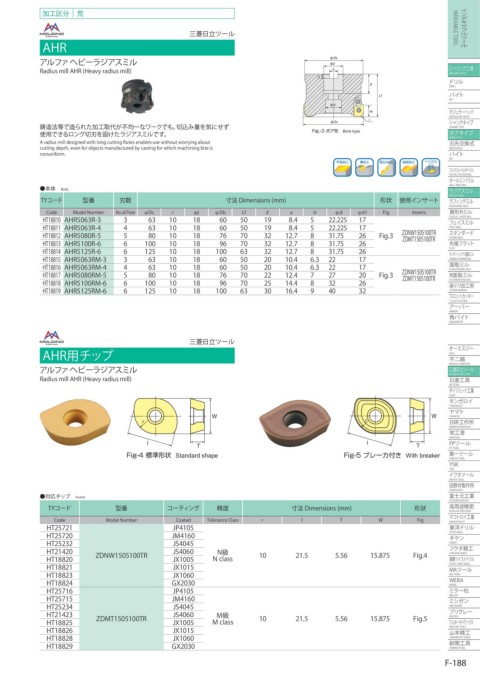Click the AHR radius mill cutter photo
This screenshot has width=480, height=677.
(137, 96)
